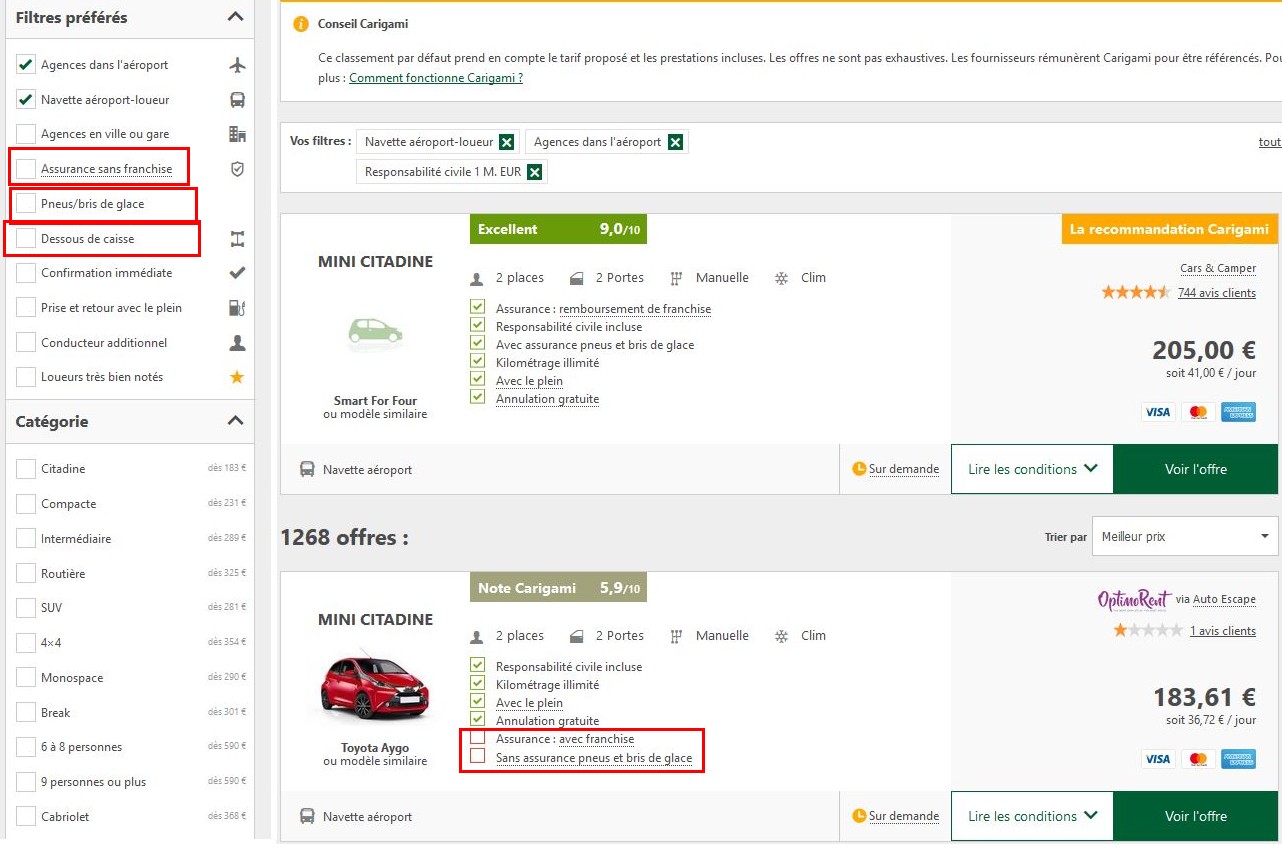Remove the Agences dans l'aéroport filter tag
Viewport: 1282px width, 849px height.
[676, 142]
